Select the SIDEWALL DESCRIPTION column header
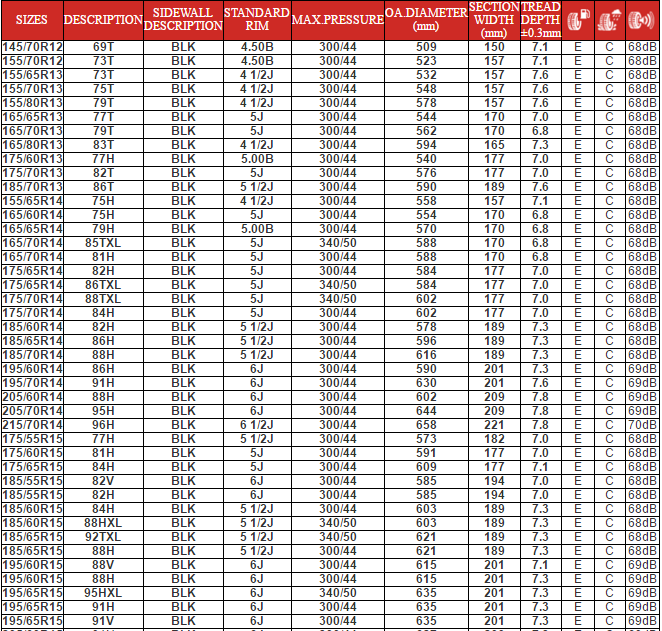Image resolution: width=662 pixels, height=631 pixels. click(x=183, y=19)
